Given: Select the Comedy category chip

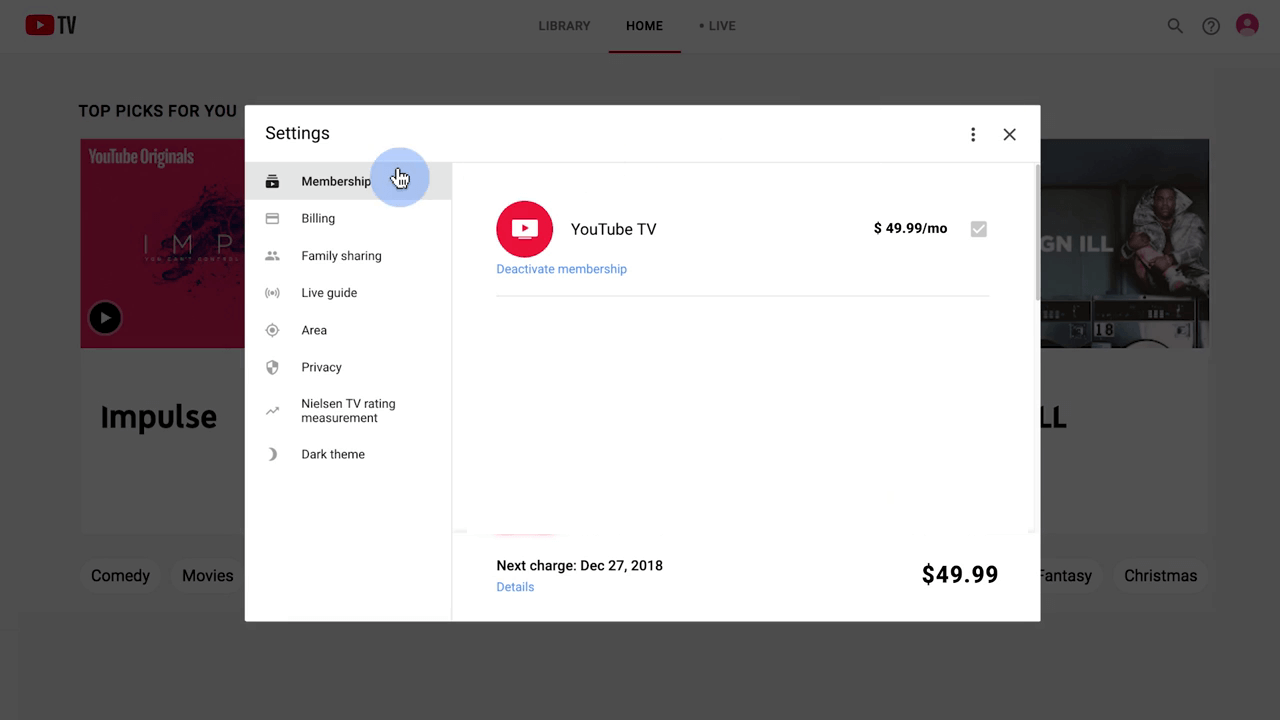Looking at the screenshot, I should tap(120, 576).
